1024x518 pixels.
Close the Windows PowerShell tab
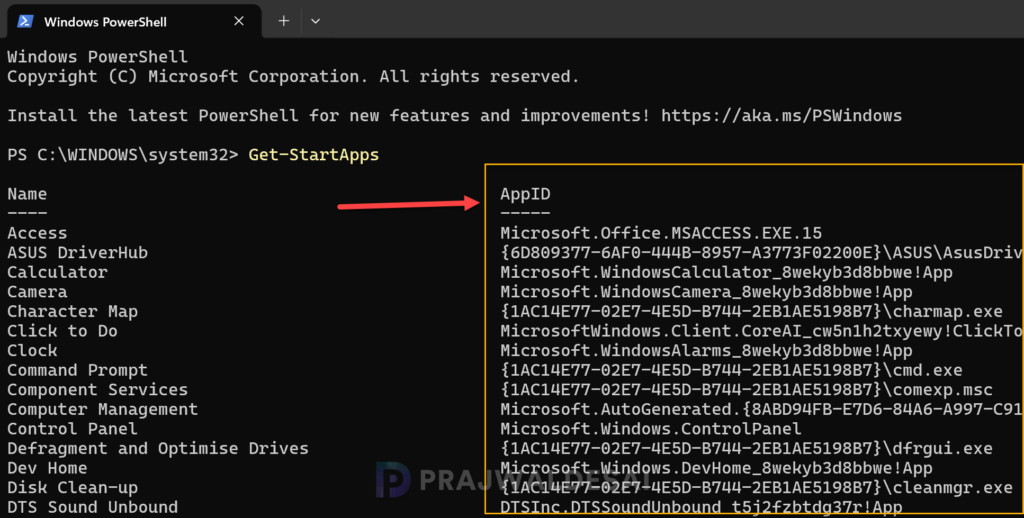[239, 22]
